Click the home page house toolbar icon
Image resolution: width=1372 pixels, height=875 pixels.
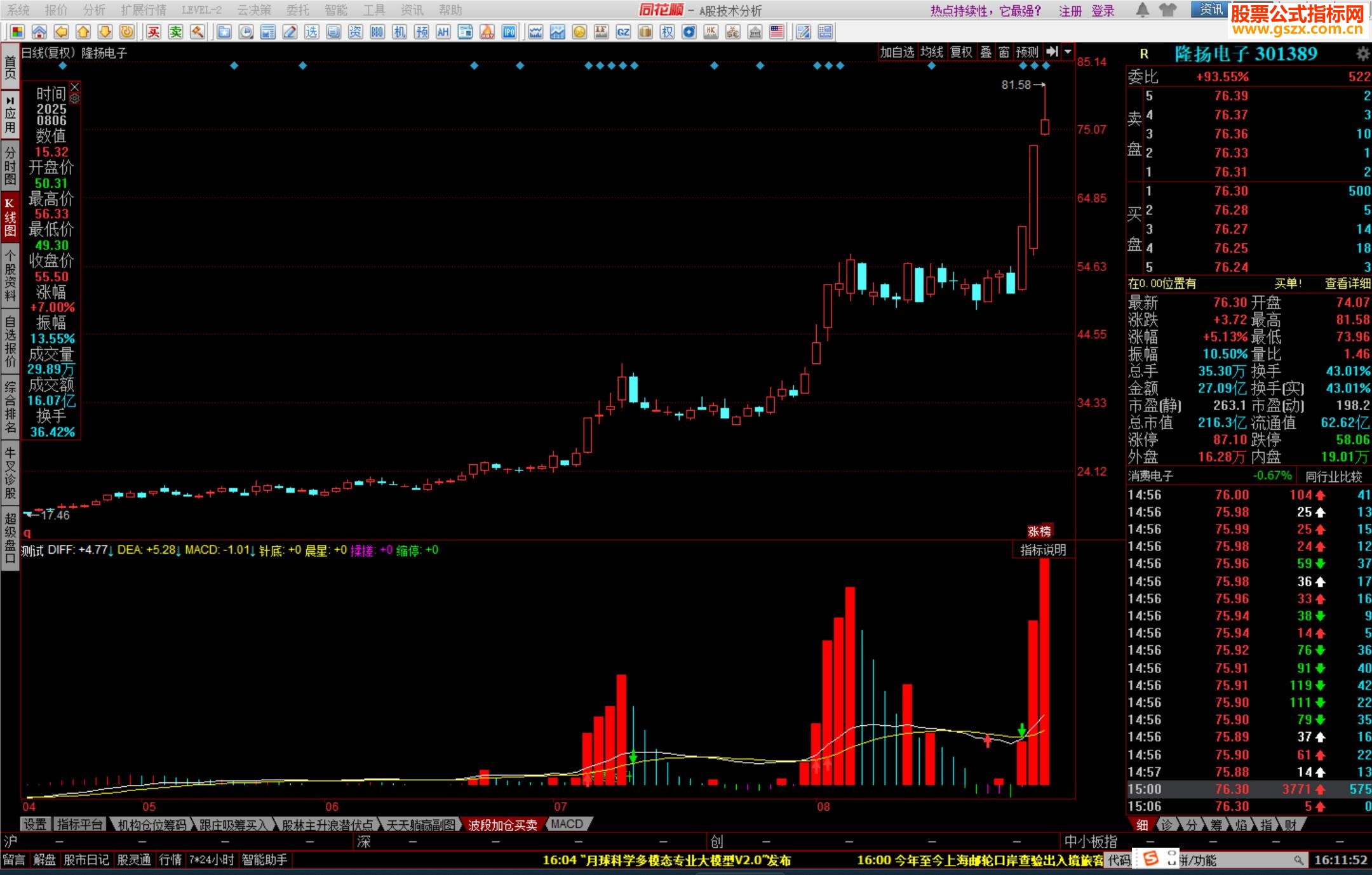pos(39,32)
